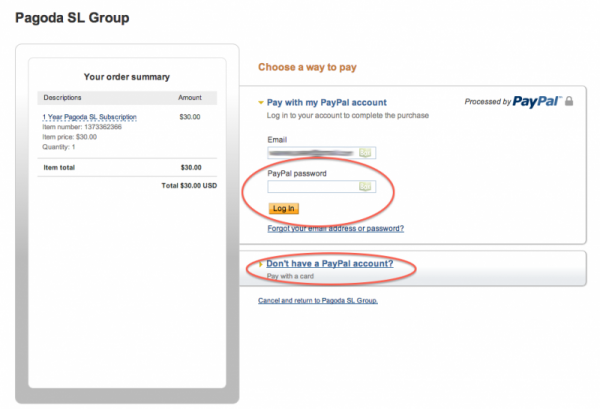600x409 pixels.
Task: Expand the Don't have a PayPal account arrow
Action: tap(261, 264)
